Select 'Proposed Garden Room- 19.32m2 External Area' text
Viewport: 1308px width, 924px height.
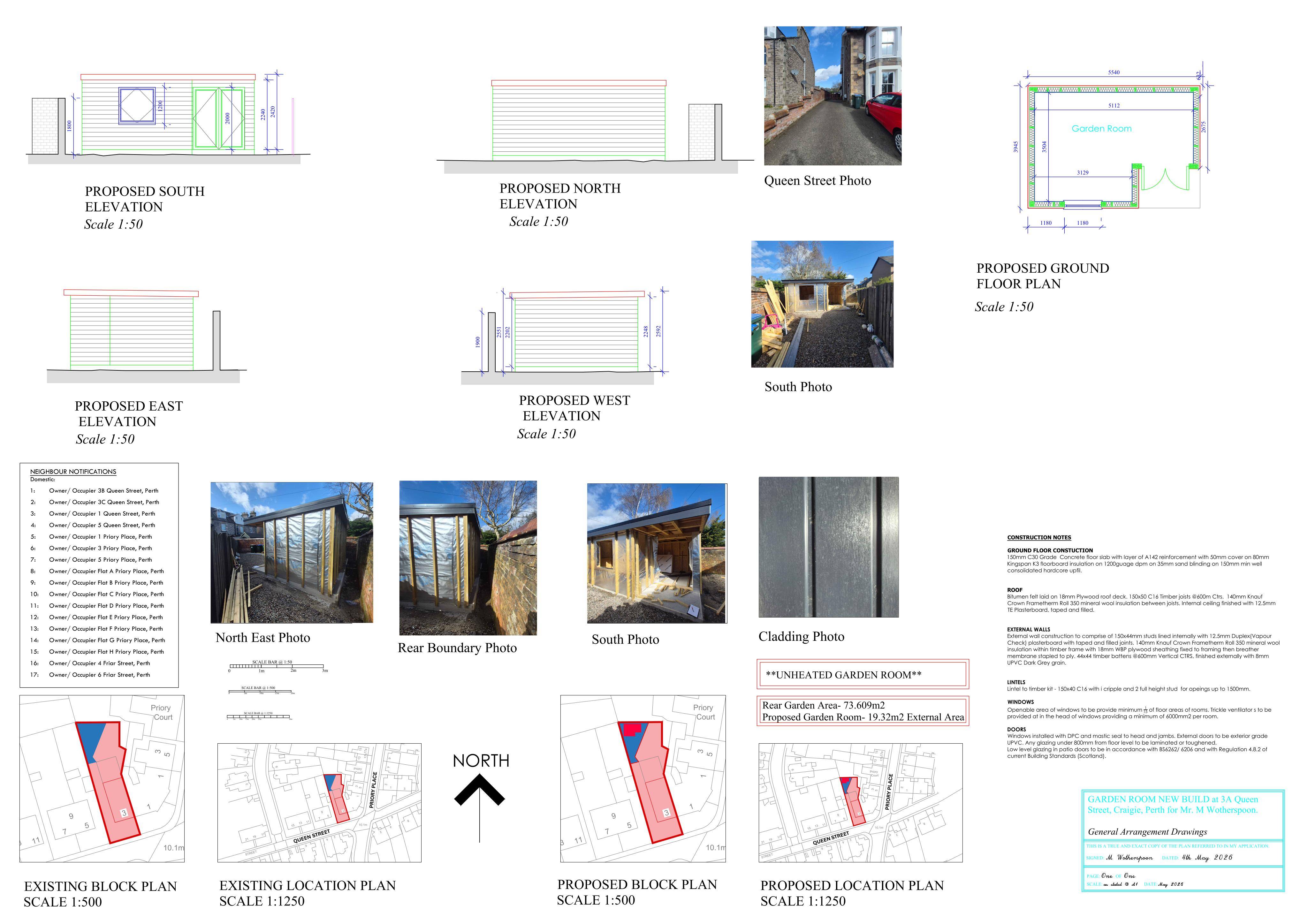tap(863, 717)
